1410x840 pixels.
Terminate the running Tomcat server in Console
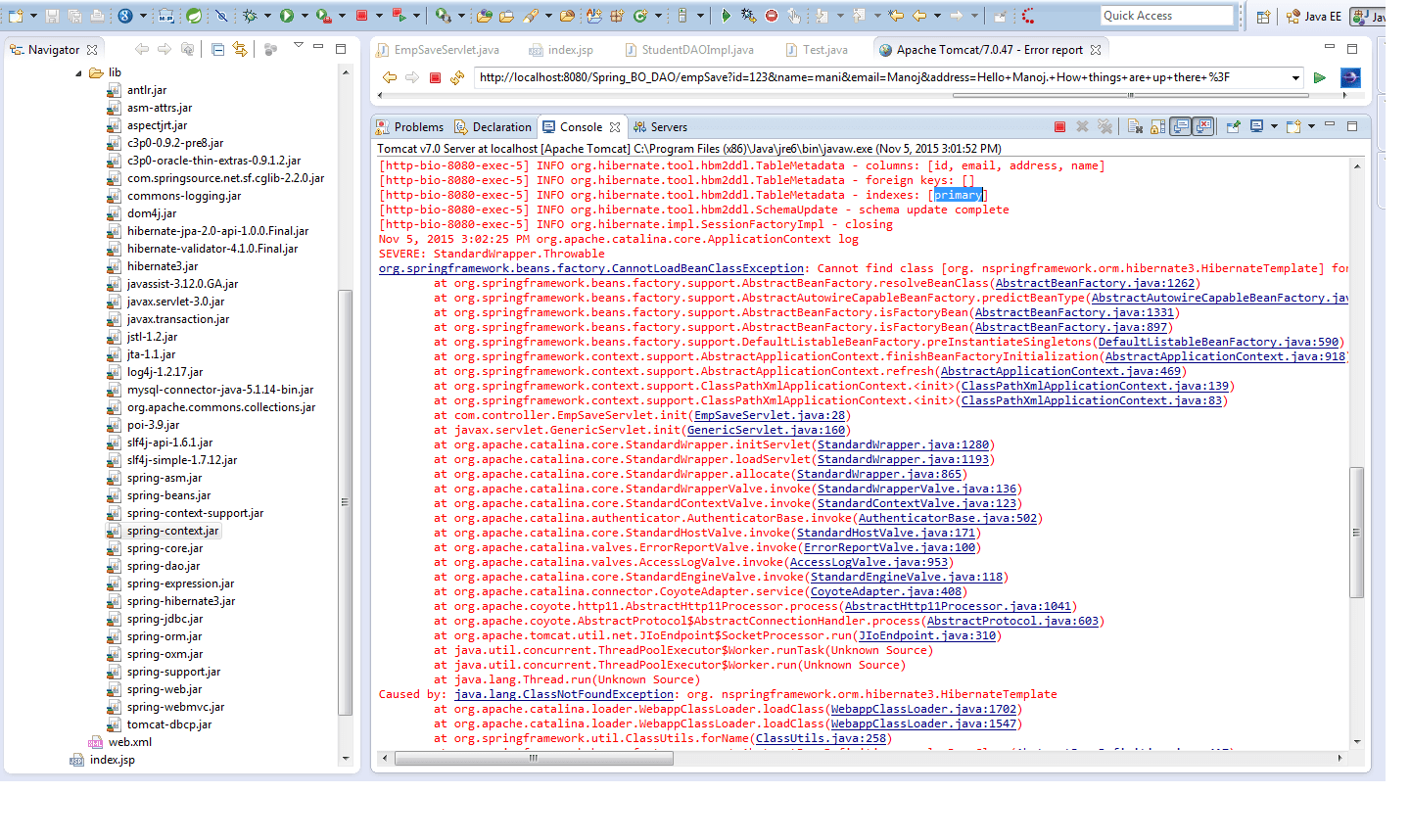tap(1059, 127)
